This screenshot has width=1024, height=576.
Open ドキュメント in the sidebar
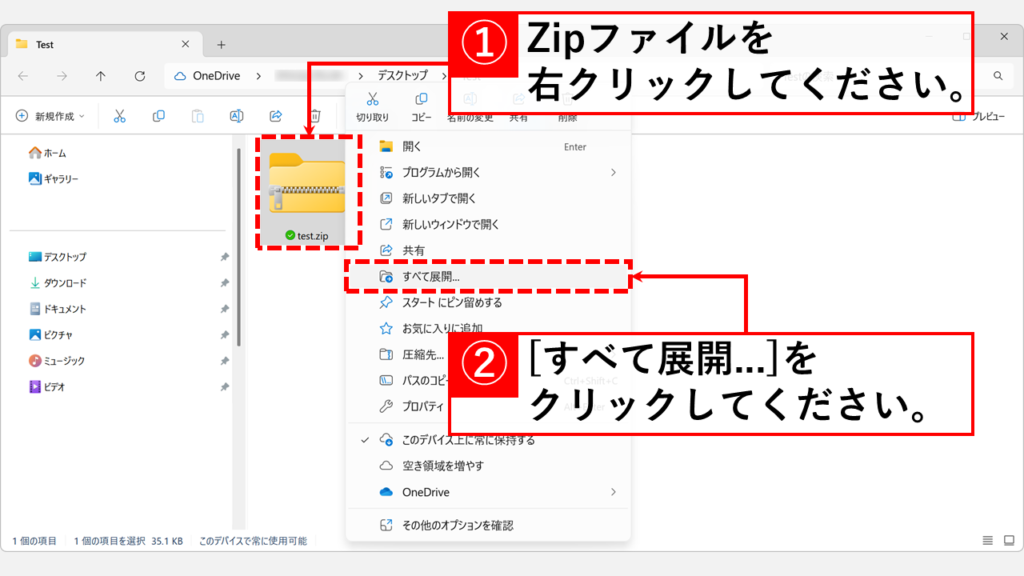coord(57,309)
